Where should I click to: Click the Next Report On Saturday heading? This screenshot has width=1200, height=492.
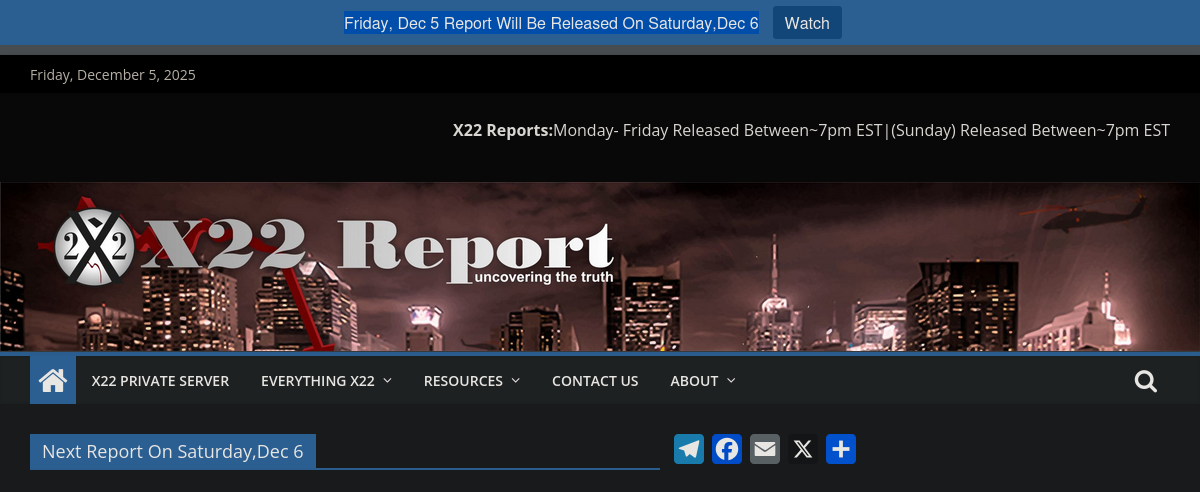(173, 451)
